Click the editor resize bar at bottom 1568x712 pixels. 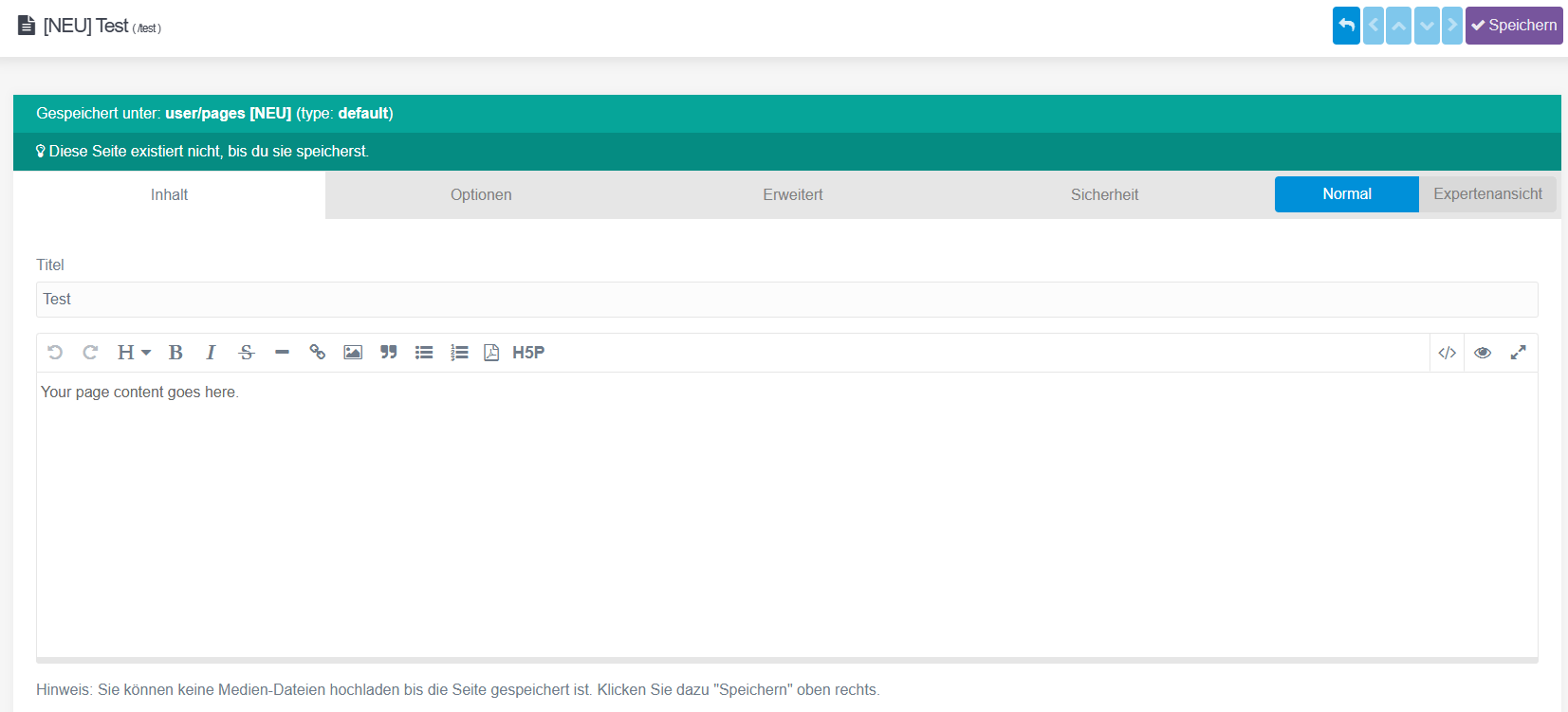point(787,660)
